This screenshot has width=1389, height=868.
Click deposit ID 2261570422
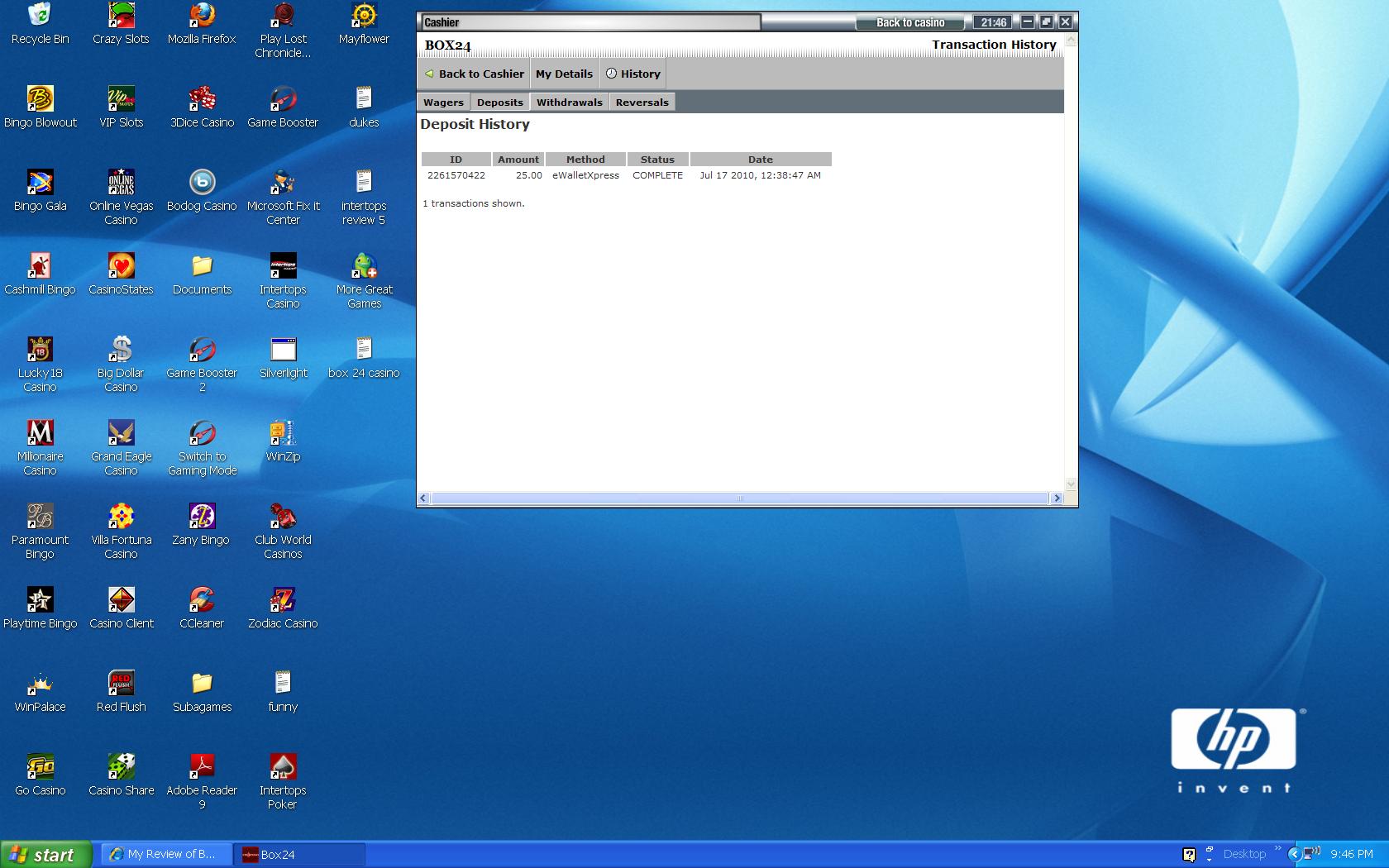456,175
